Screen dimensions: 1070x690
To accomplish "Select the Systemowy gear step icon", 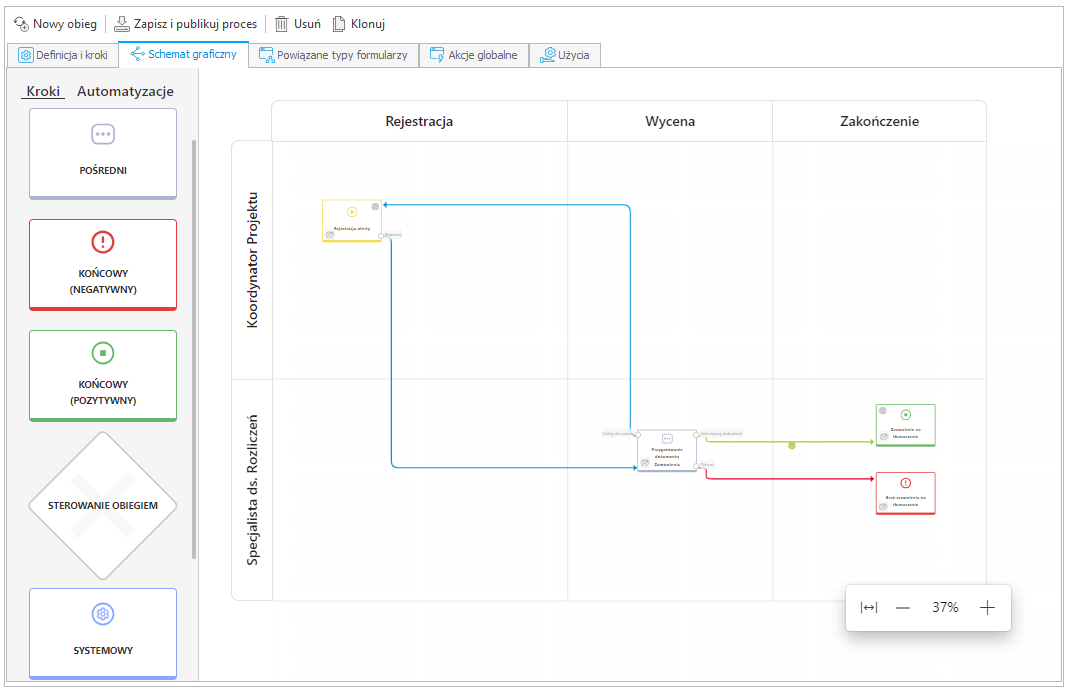I will click(x=103, y=614).
